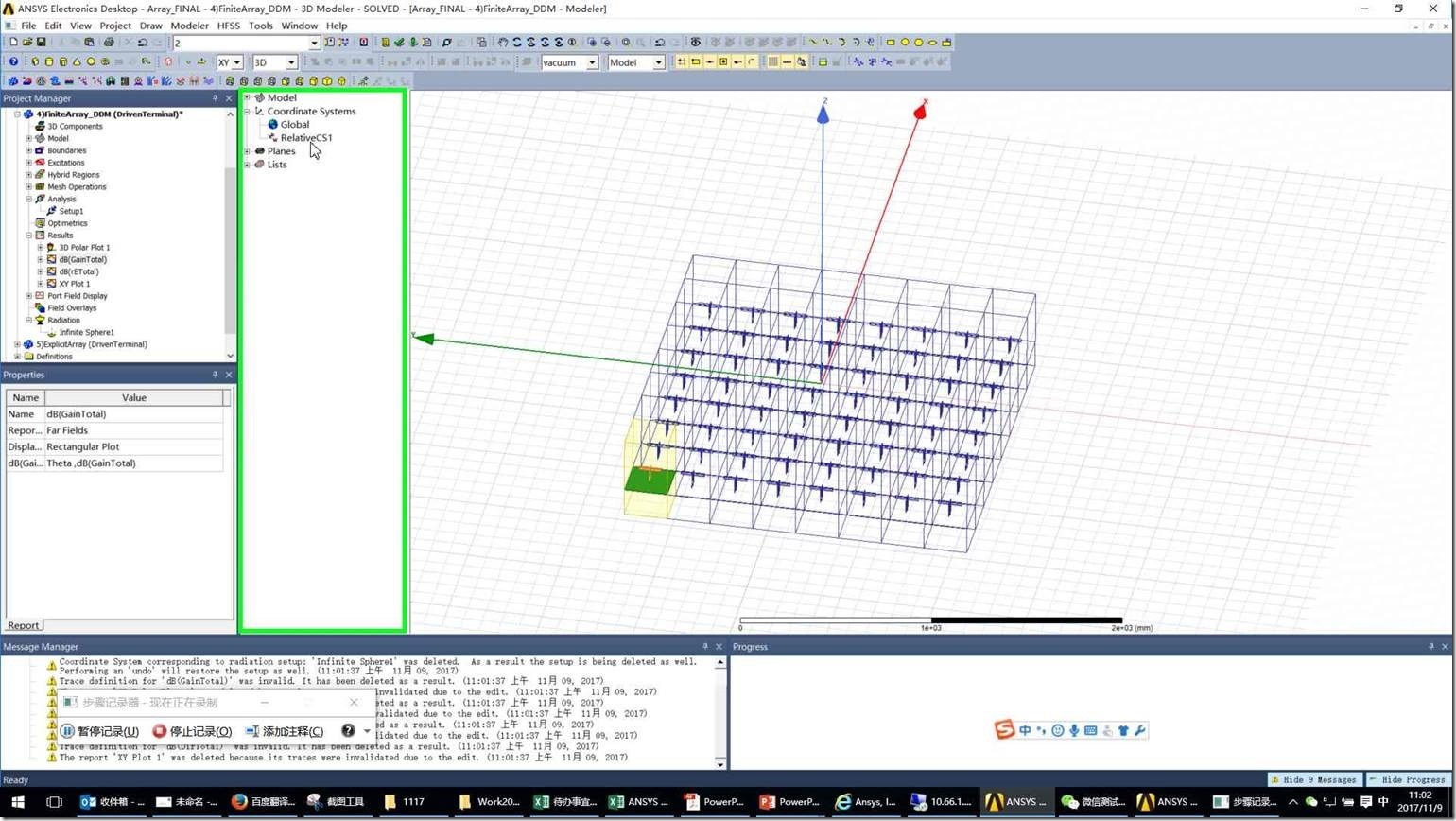Open the HFSS menu
The image size is (1456, 821).
pyautogui.click(x=228, y=26)
